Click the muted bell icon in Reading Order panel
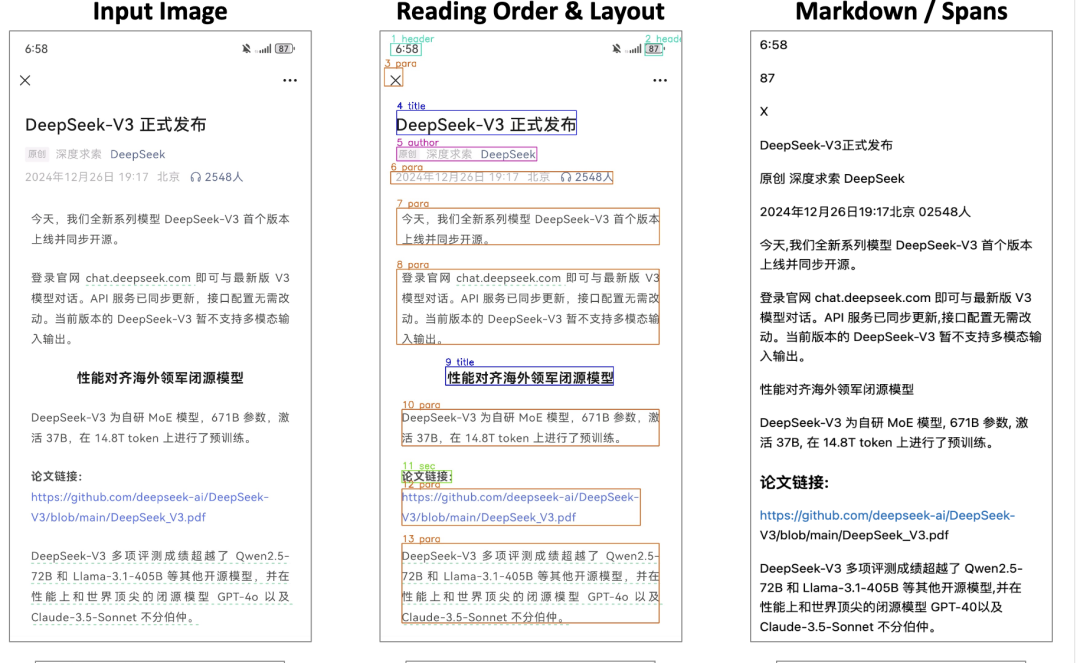 pyautogui.click(x=616, y=49)
